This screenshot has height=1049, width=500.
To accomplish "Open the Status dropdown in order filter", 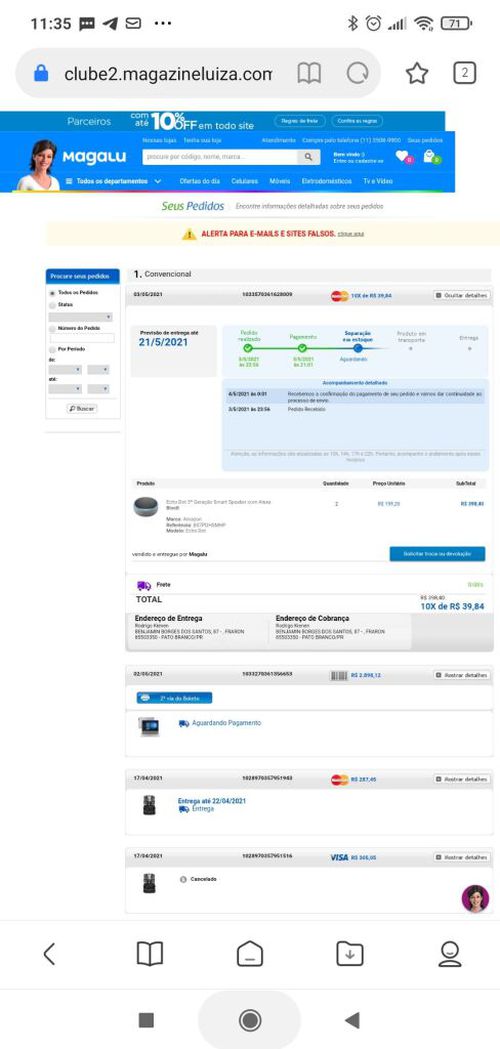I will [x=80, y=317].
